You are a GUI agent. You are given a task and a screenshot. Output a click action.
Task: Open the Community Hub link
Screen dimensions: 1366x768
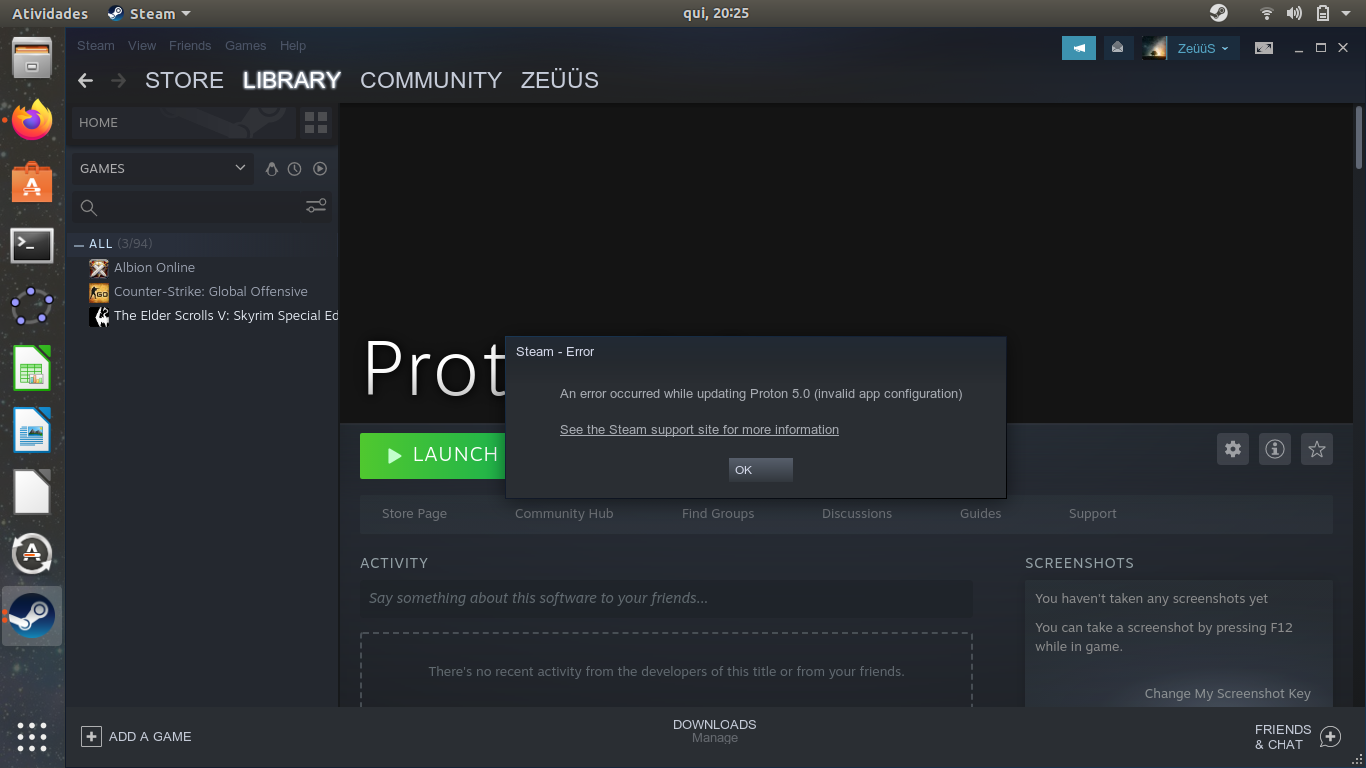click(564, 514)
